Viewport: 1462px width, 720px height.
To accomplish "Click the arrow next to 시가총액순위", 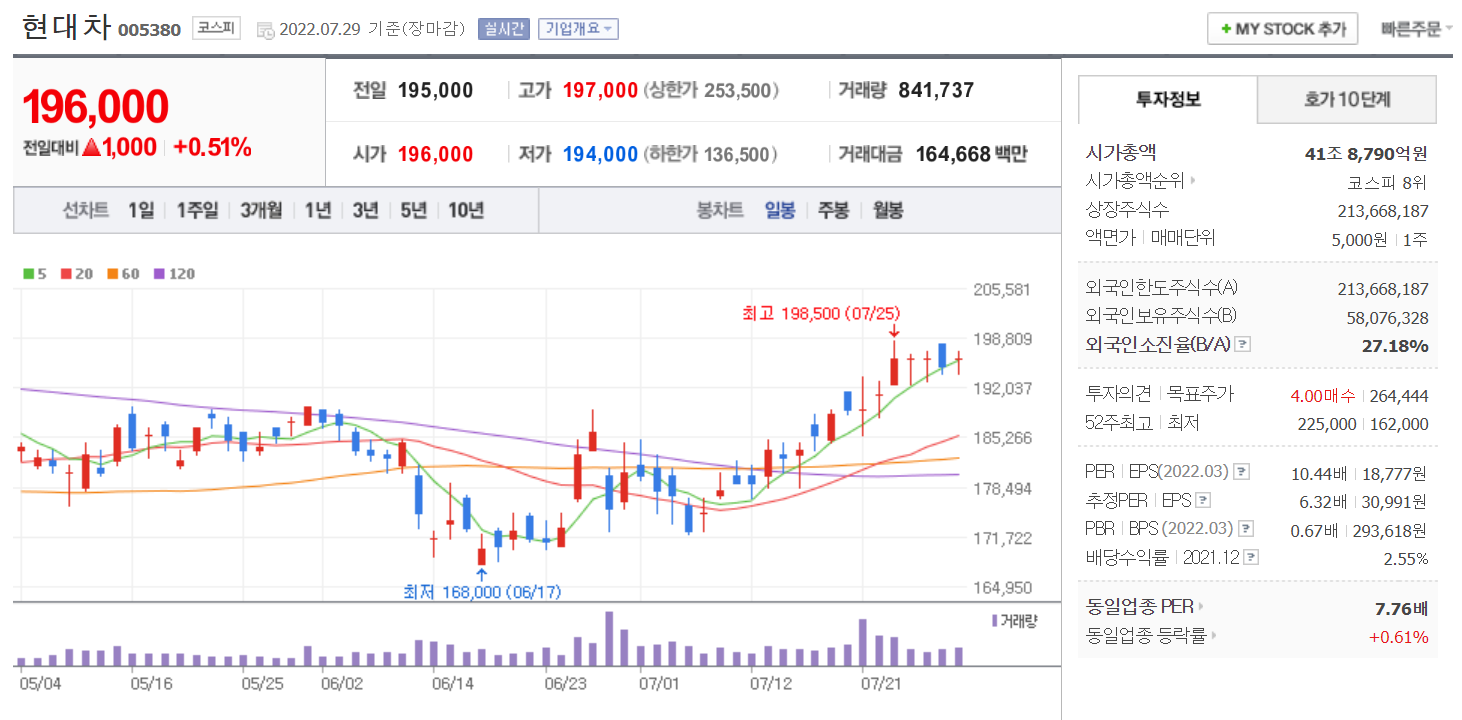I will 1192,181.
